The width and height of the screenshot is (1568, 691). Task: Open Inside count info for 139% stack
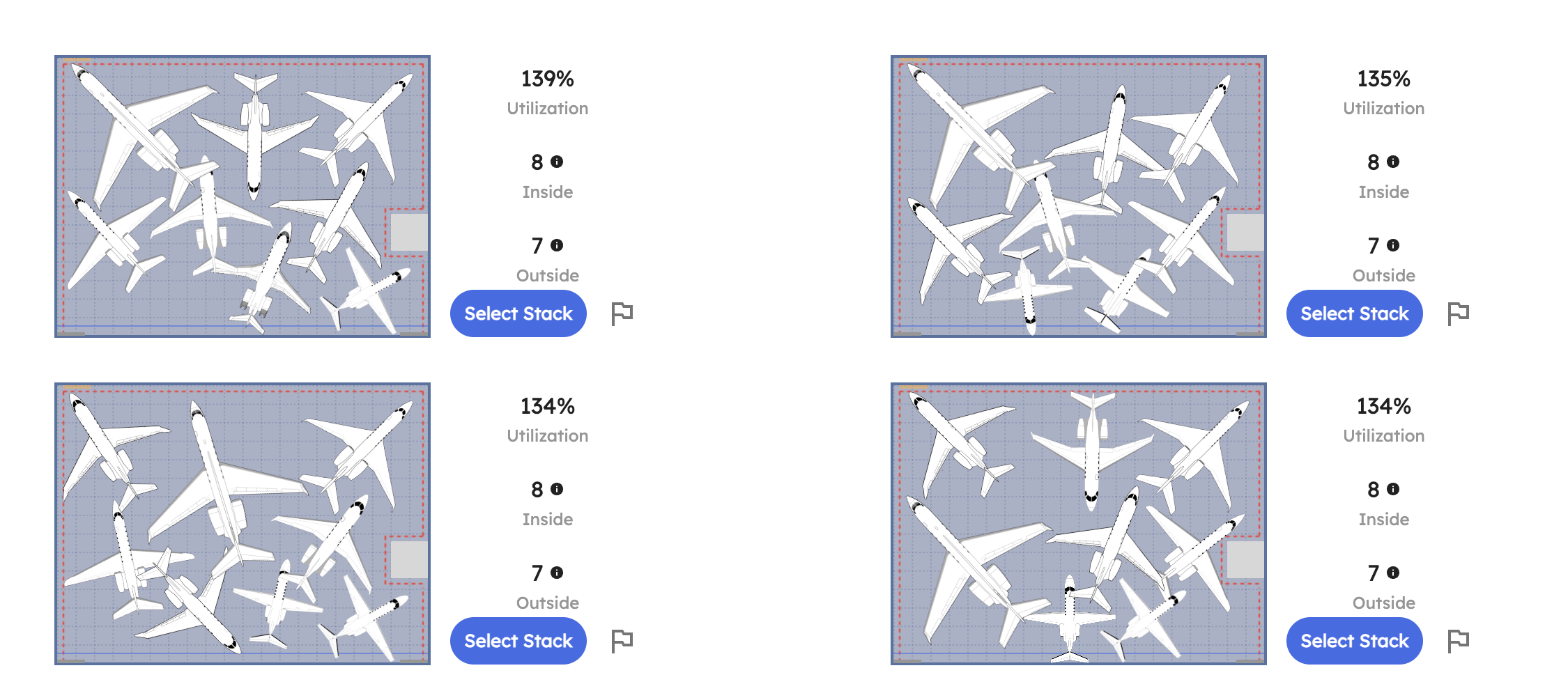pyautogui.click(x=557, y=162)
